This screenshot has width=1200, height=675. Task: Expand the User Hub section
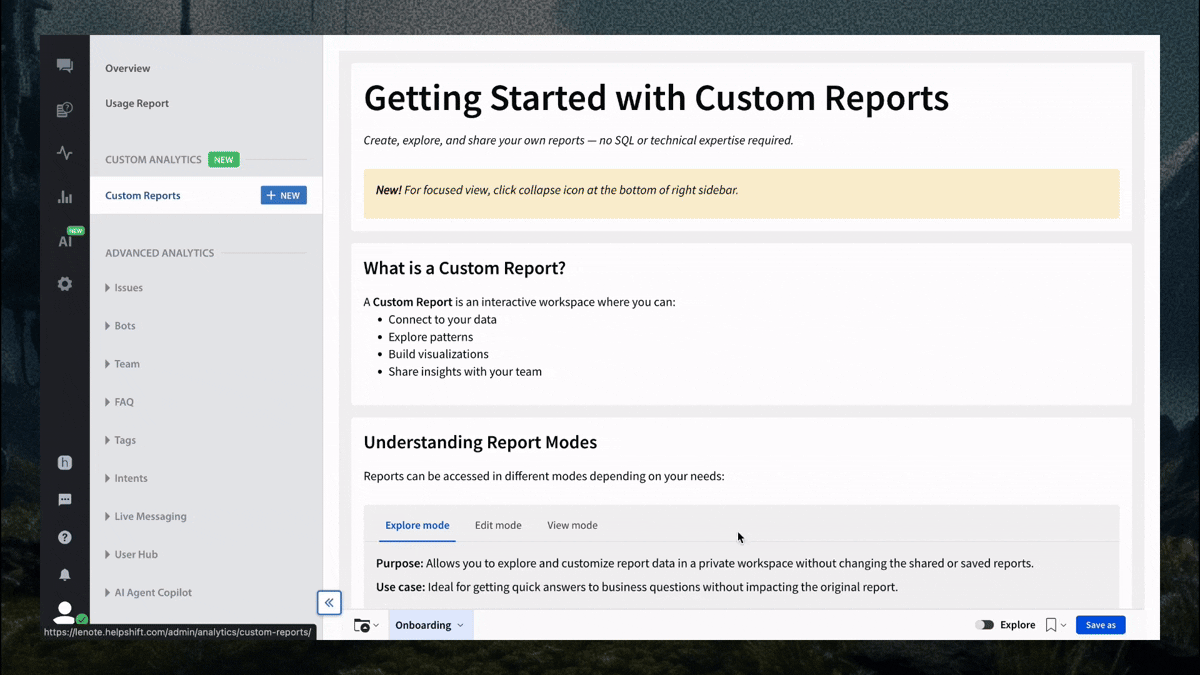point(131,554)
